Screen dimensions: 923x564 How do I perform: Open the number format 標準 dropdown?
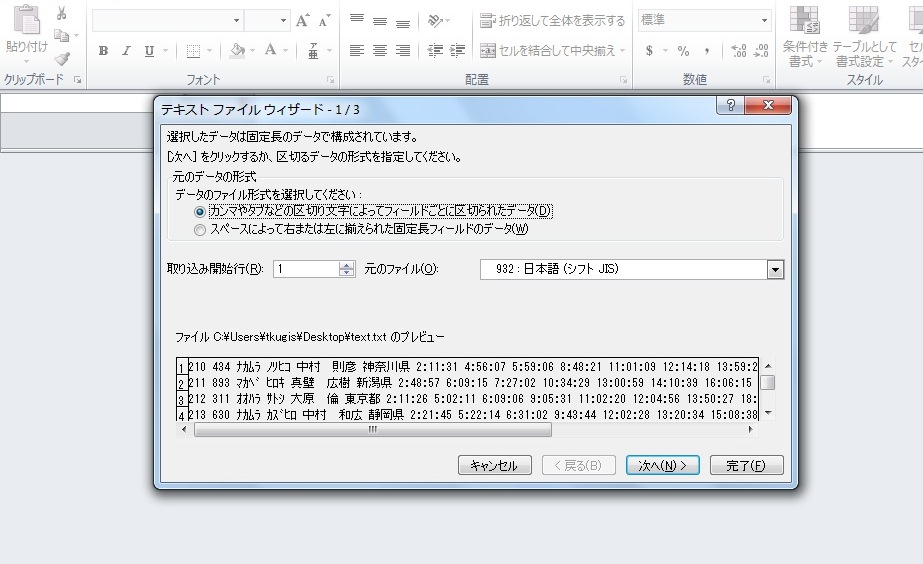764,21
